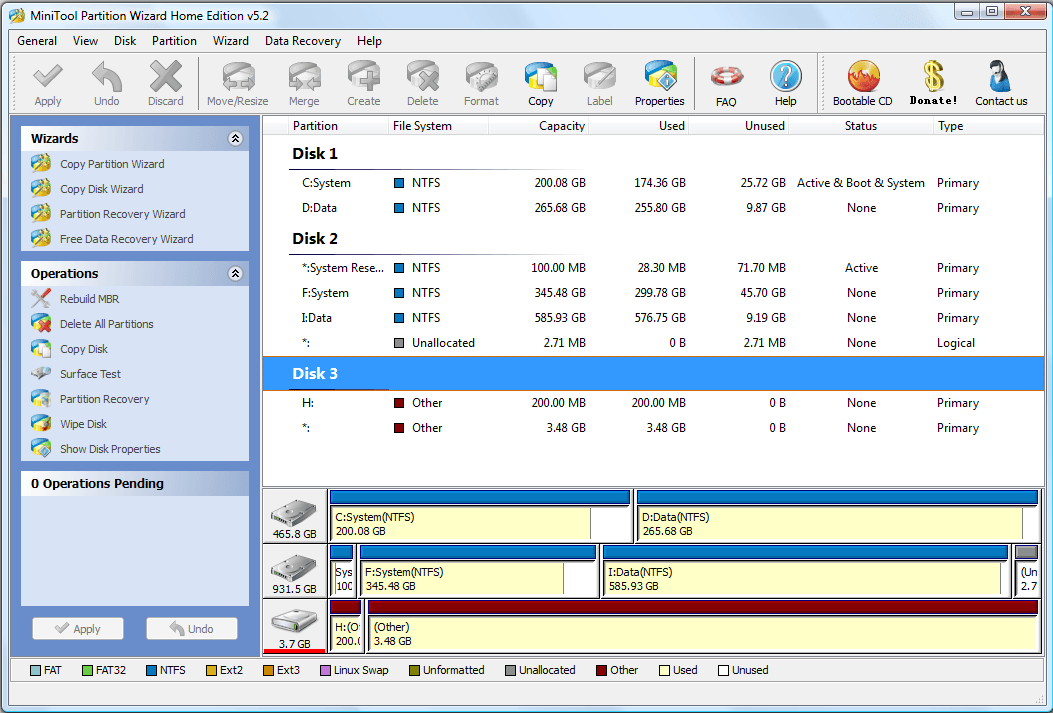The image size is (1053, 713).
Task: Select the H: partition row
Action: [x=653, y=403]
